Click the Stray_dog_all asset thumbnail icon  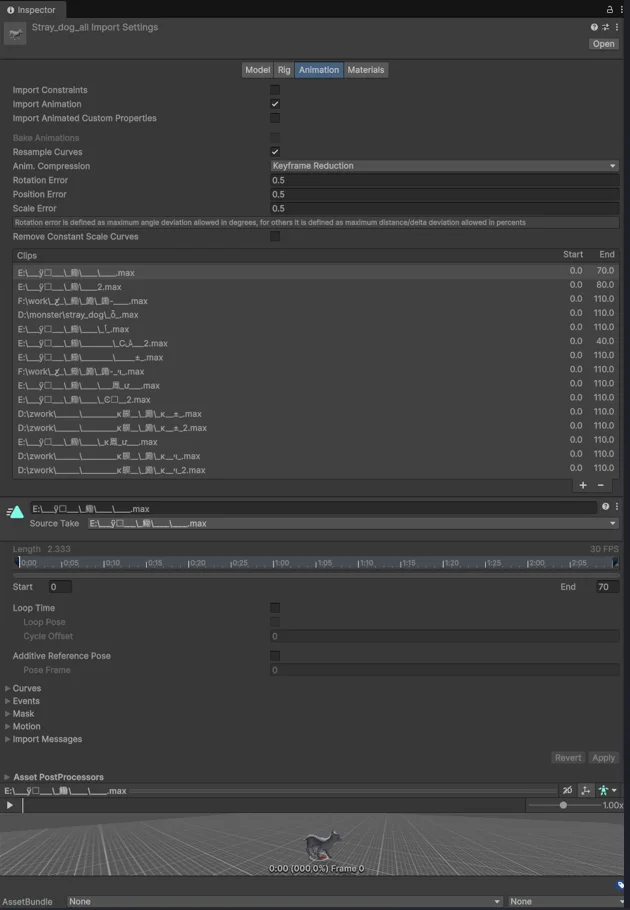(x=15, y=34)
